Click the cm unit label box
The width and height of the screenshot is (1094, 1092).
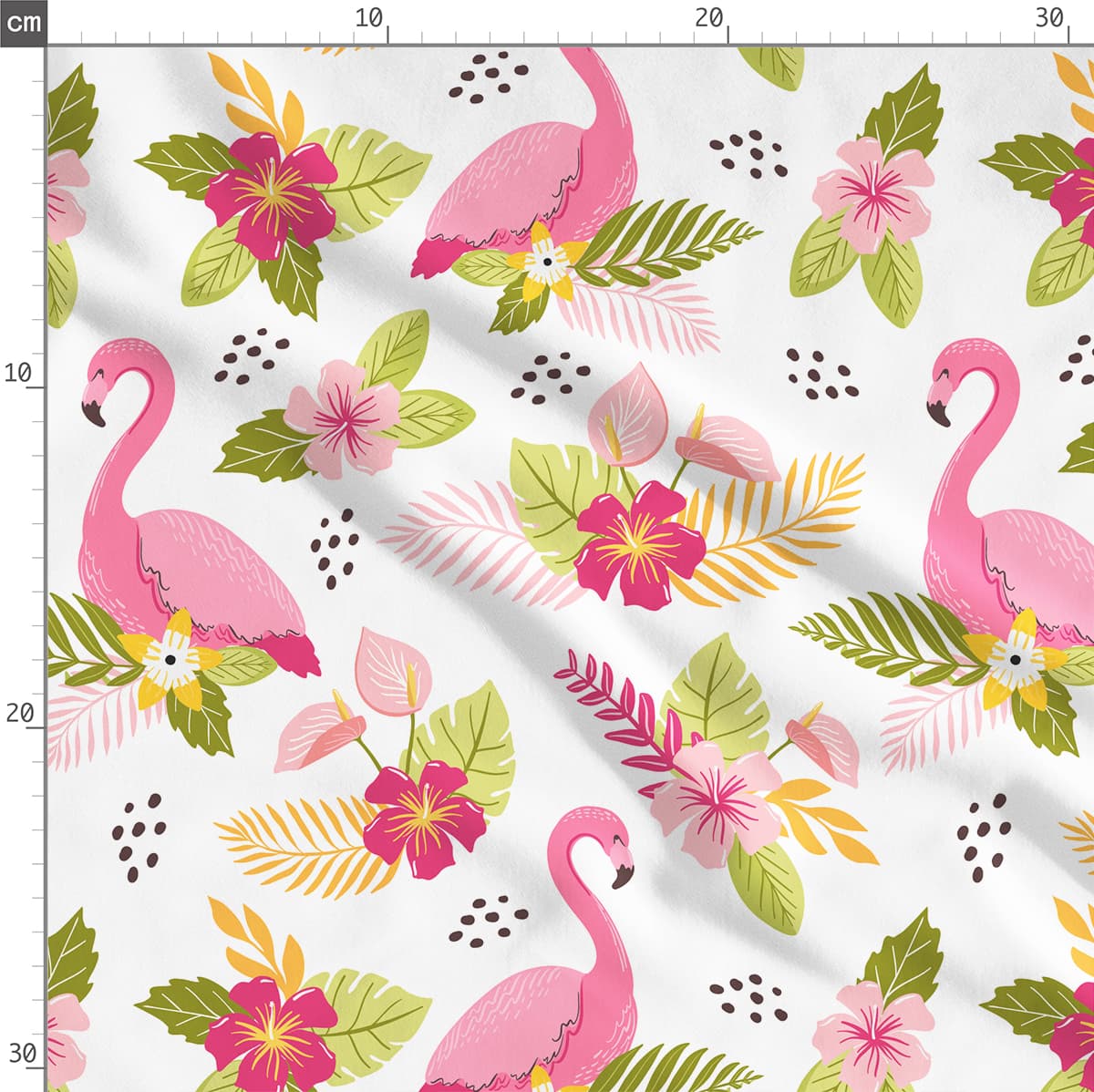pyautogui.click(x=23, y=22)
